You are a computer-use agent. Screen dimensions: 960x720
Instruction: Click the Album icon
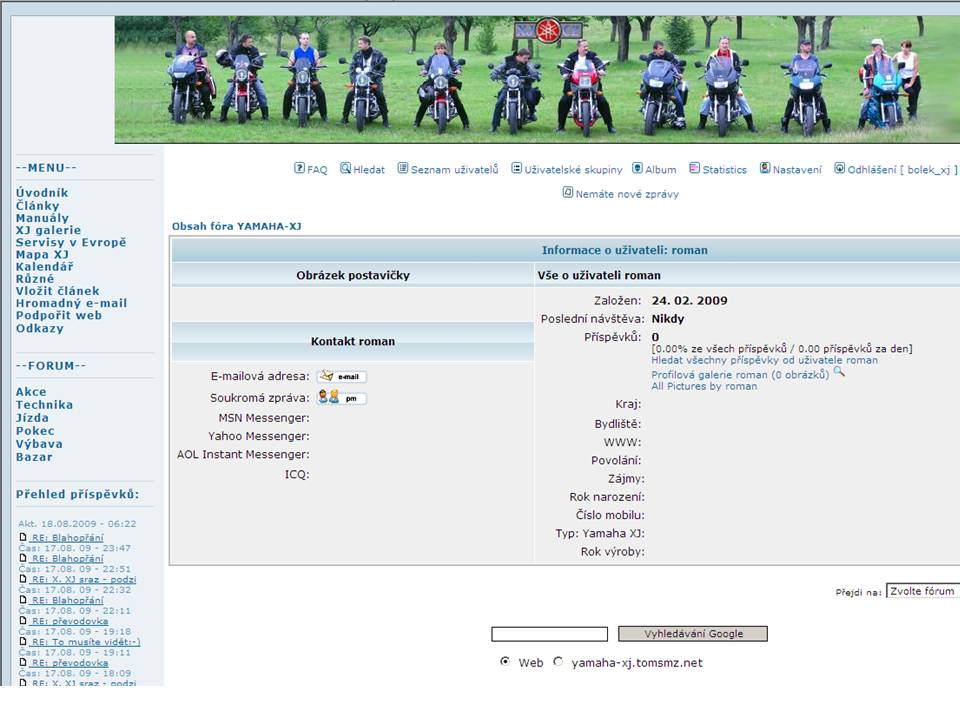pos(637,168)
